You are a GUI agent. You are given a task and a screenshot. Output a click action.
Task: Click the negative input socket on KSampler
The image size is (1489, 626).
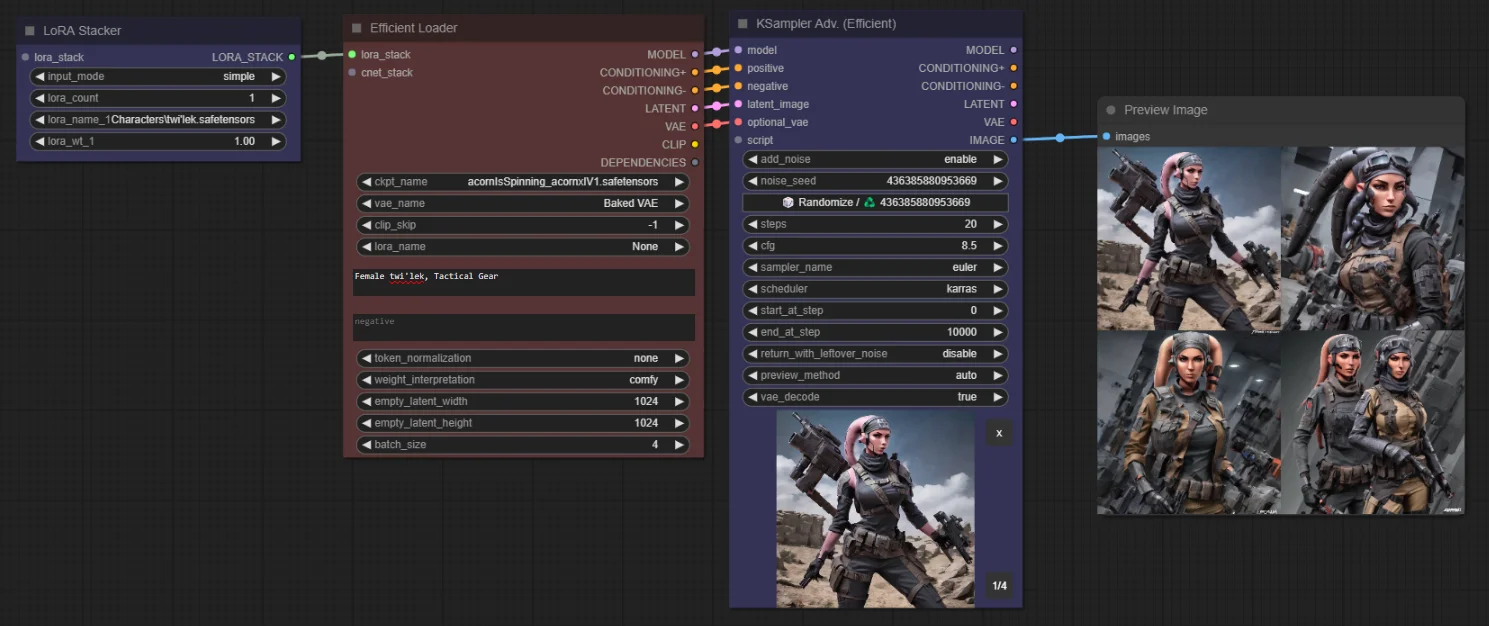[738, 86]
